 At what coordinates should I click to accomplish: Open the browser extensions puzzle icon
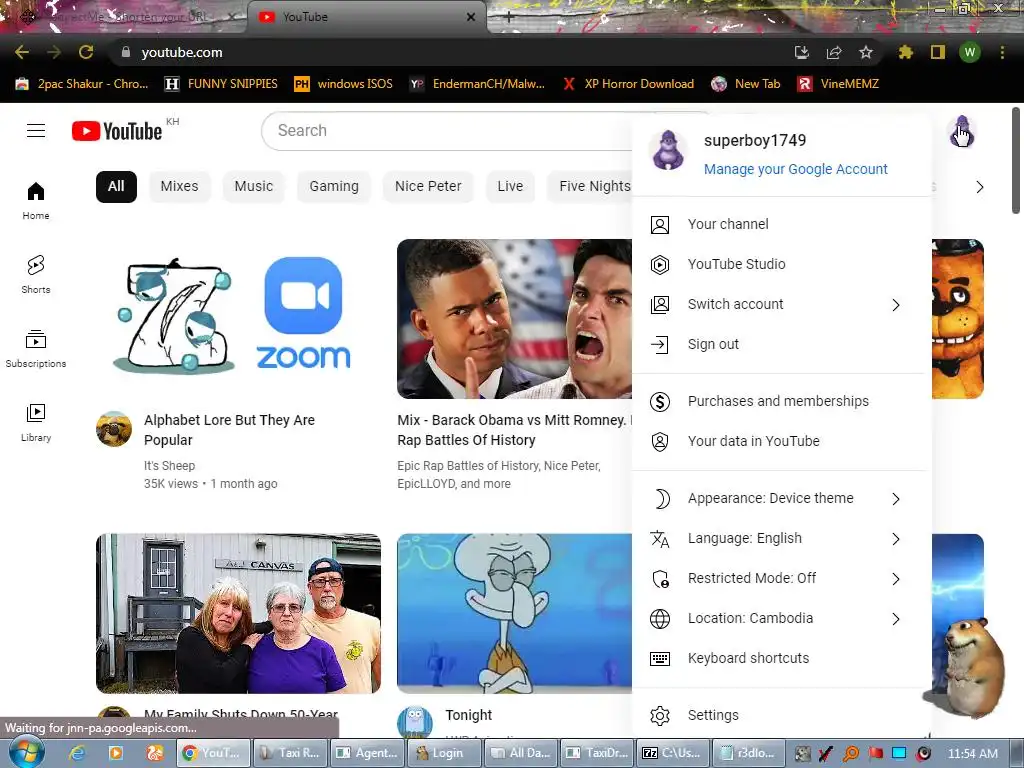pos(906,52)
